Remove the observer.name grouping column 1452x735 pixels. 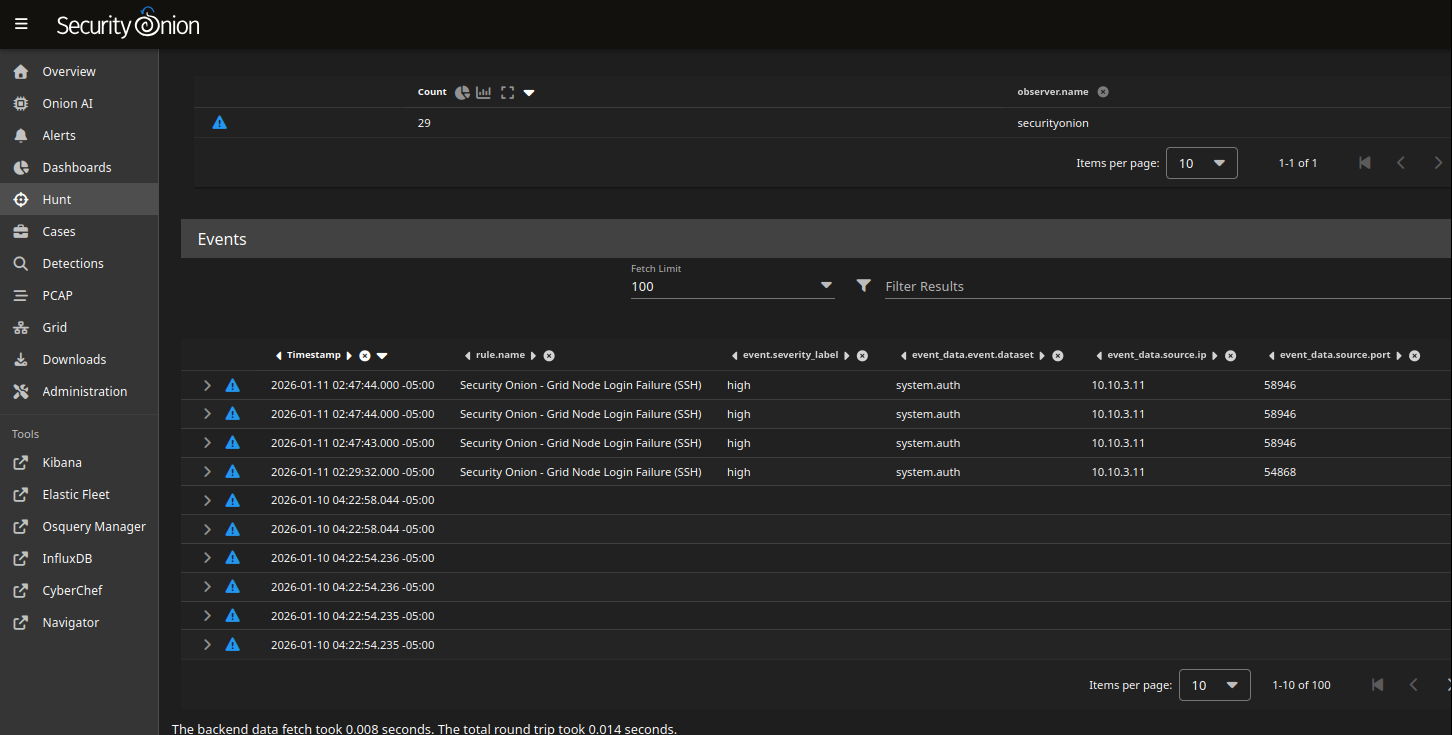point(1103,92)
